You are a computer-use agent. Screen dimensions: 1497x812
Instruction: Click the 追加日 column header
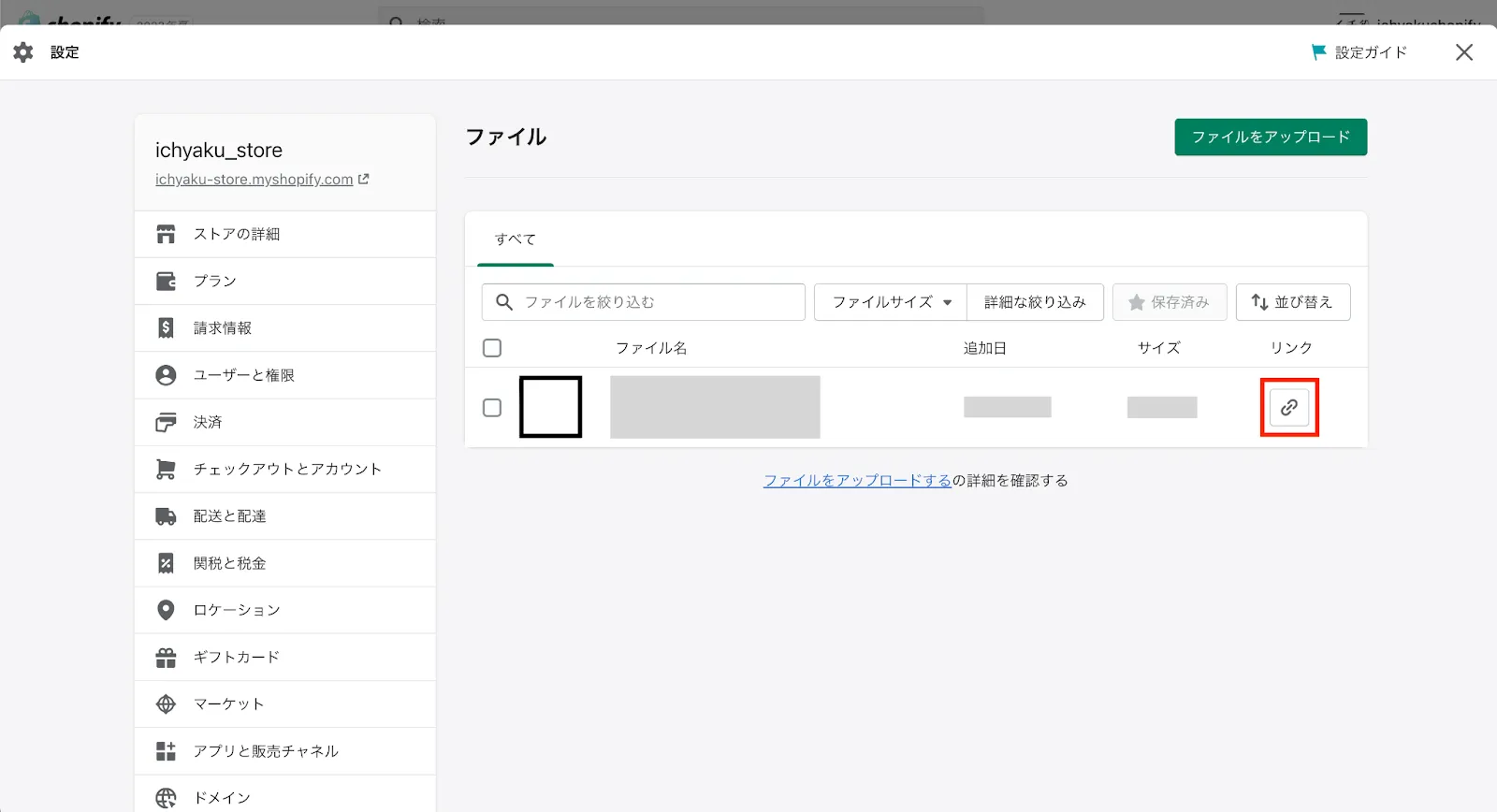[x=985, y=348]
